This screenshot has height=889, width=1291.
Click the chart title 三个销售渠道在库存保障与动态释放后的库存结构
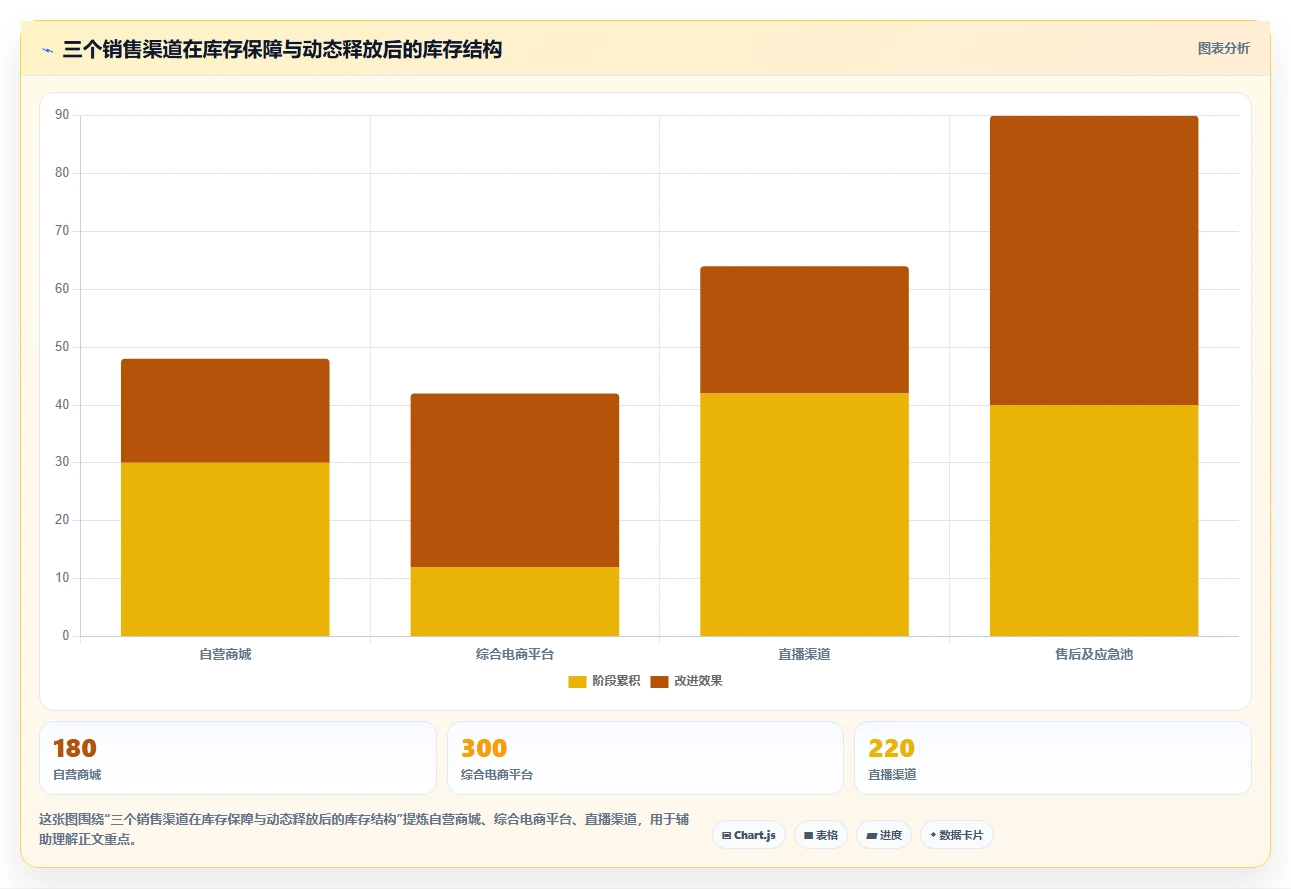coord(282,49)
